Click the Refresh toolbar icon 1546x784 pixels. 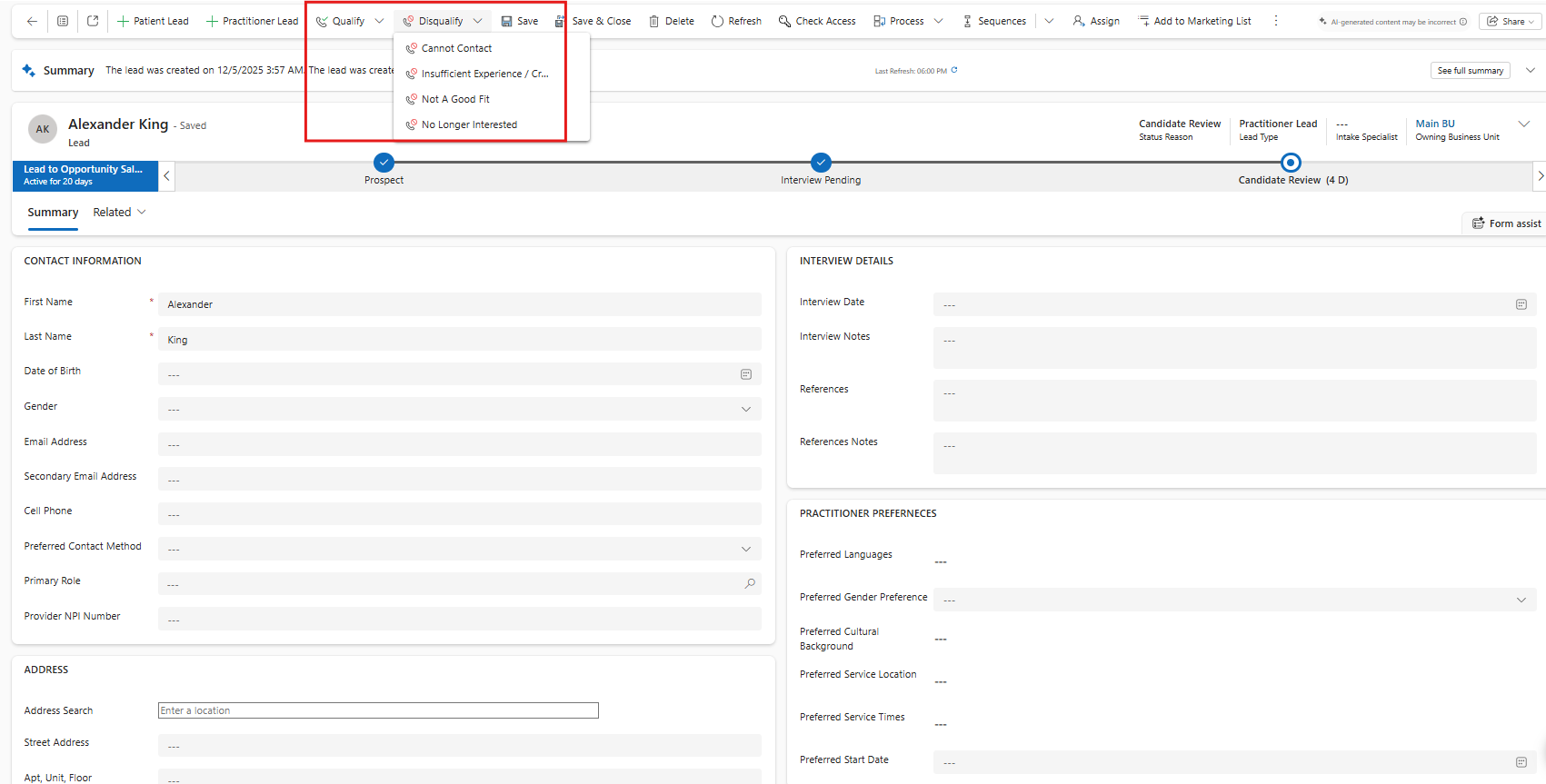(717, 21)
